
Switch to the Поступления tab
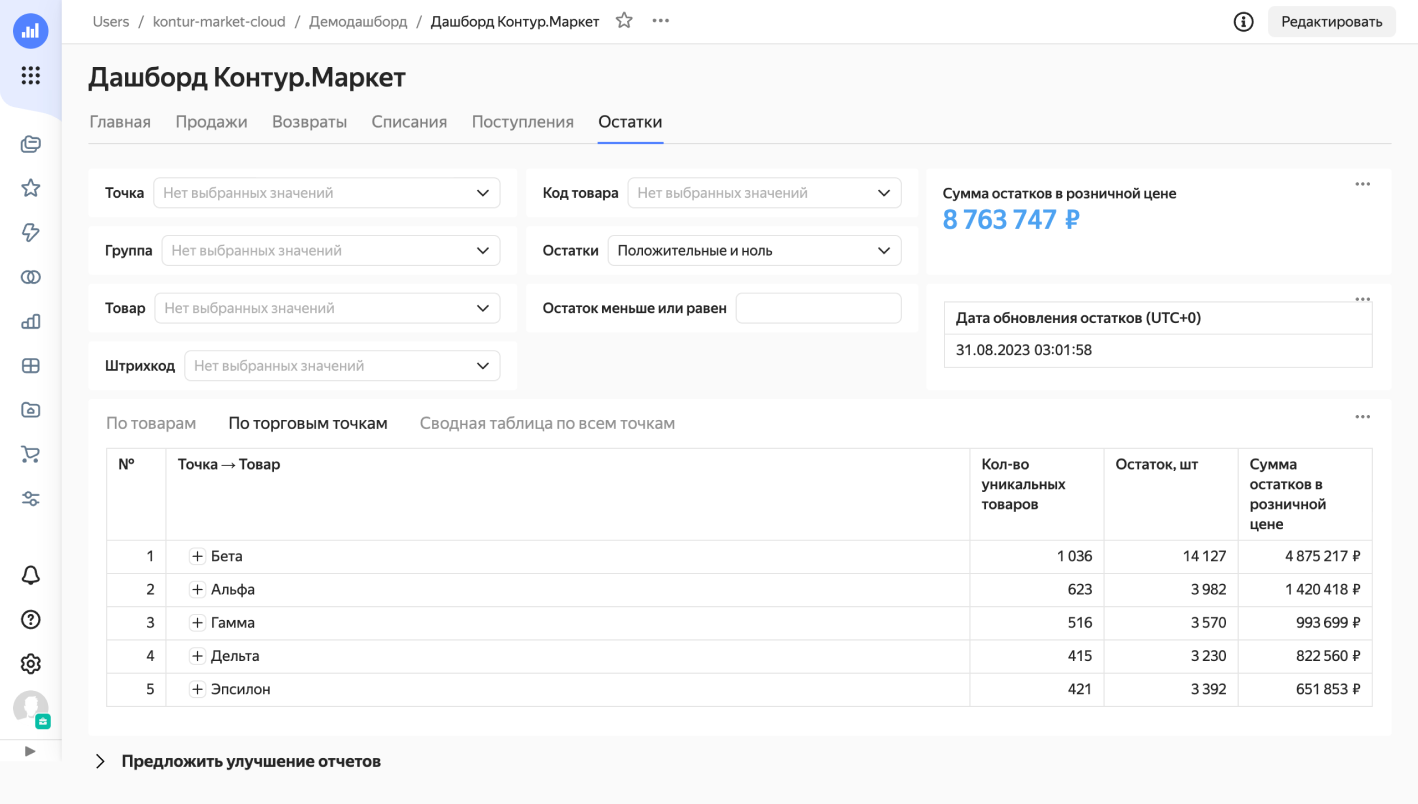pos(523,122)
